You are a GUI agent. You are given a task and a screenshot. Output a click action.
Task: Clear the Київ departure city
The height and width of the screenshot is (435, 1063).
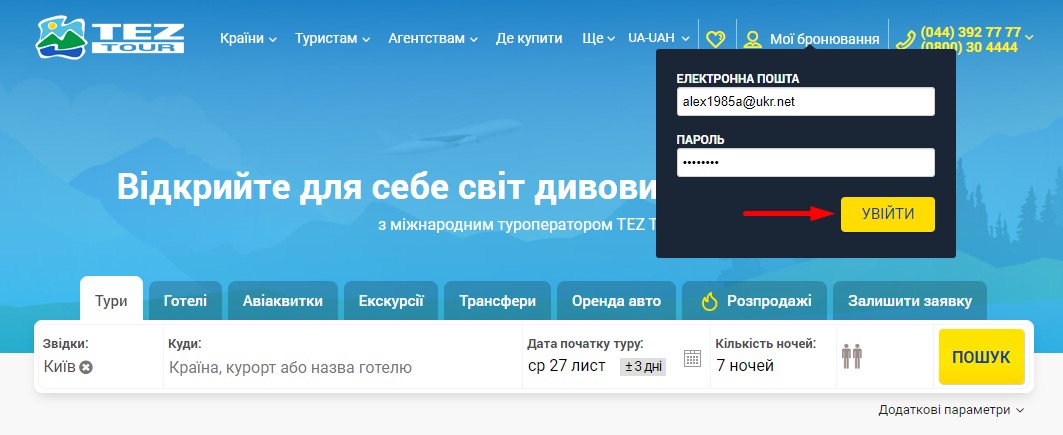pos(86,367)
